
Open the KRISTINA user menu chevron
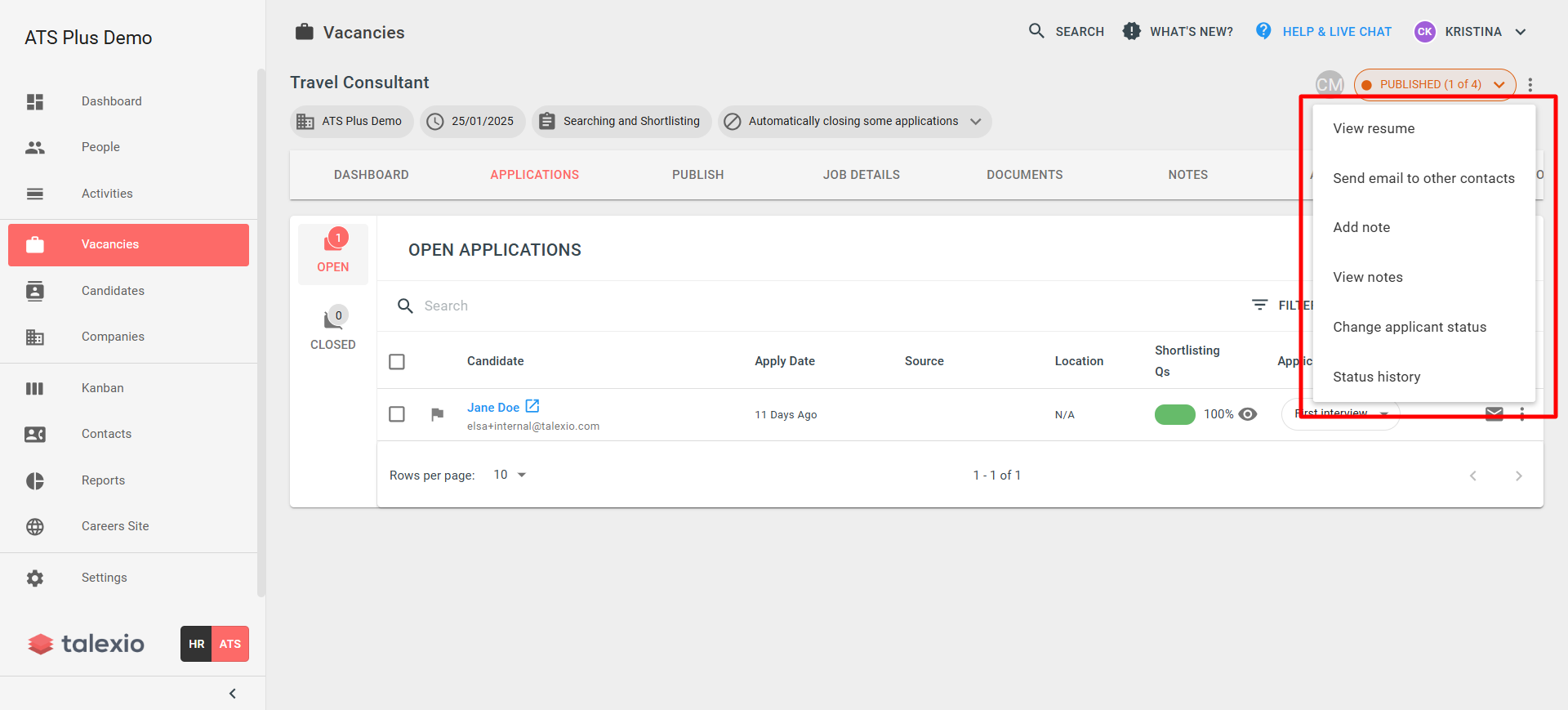point(1521,32)
